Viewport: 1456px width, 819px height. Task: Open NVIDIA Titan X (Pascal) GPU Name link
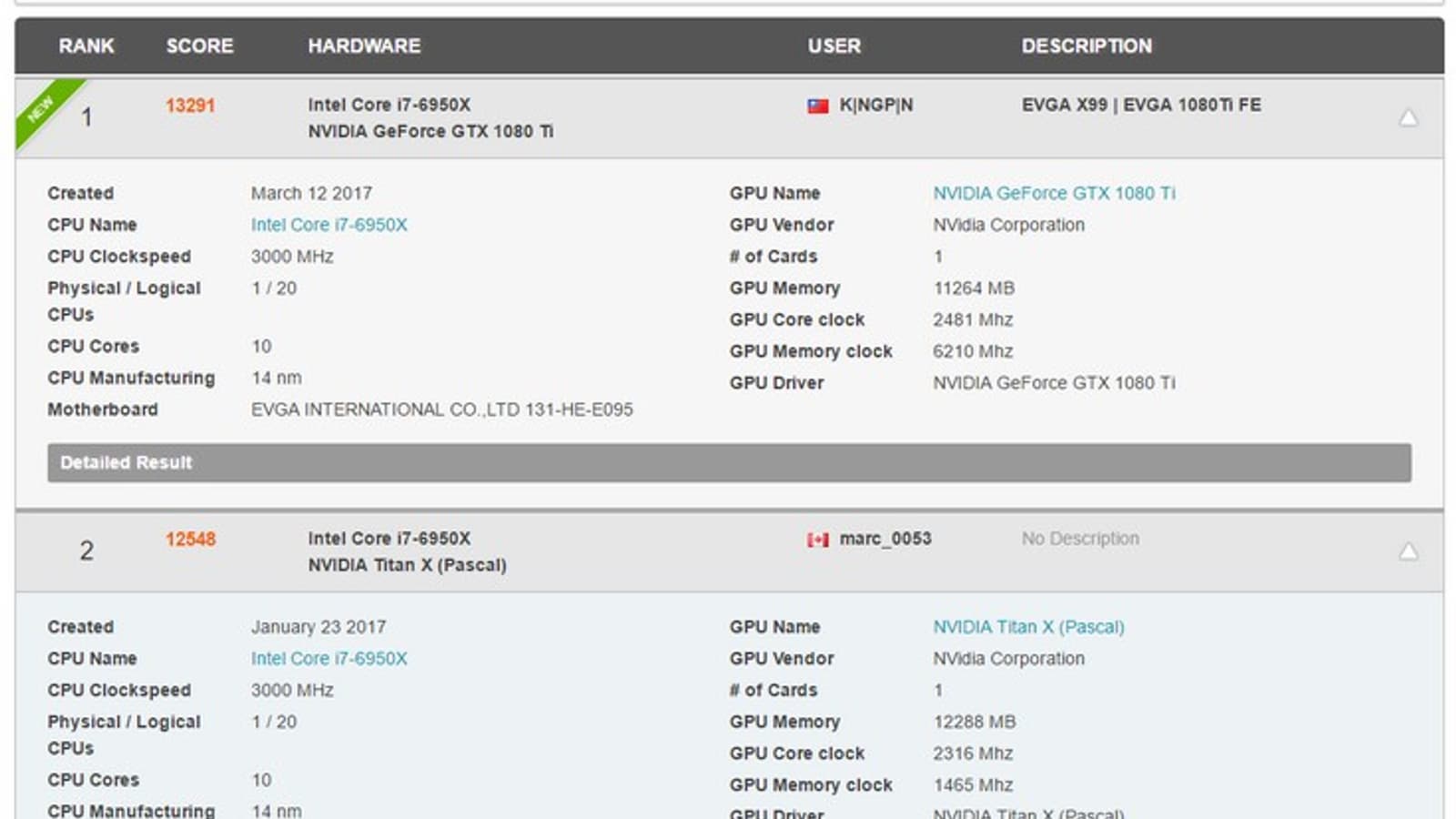click(1028, 627)
